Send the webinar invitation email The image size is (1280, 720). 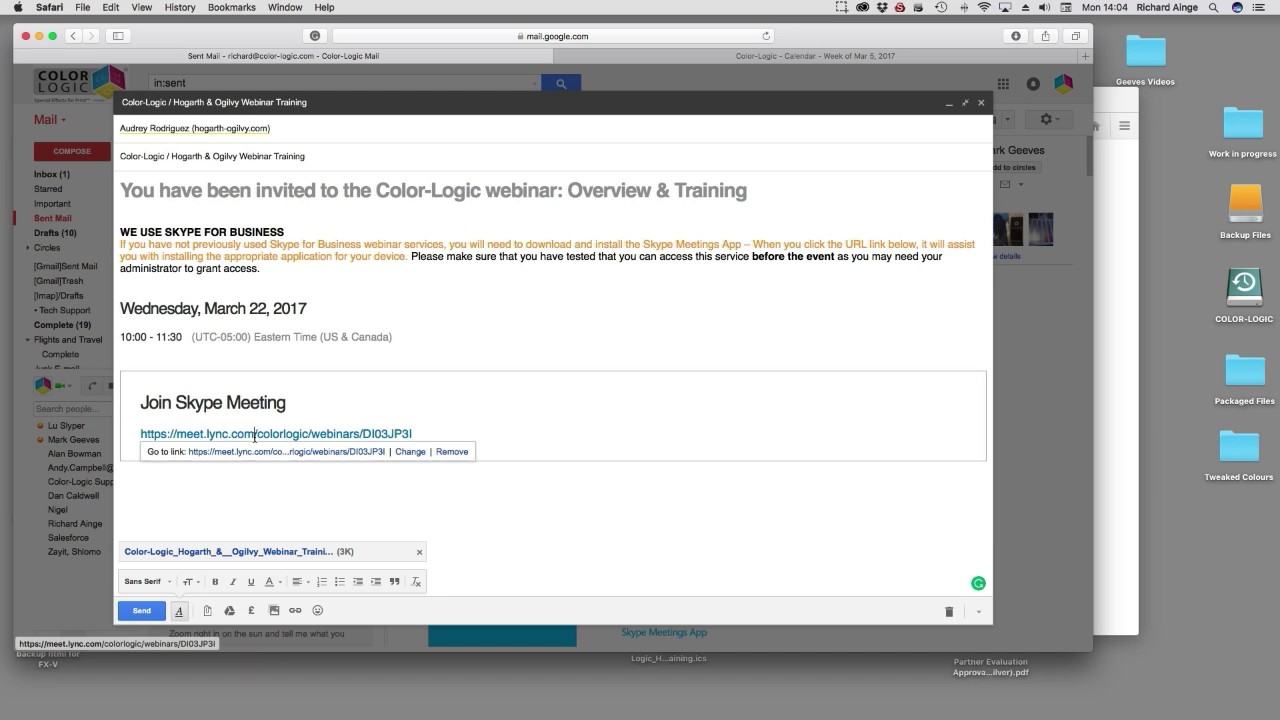click(x=142, y=611)
